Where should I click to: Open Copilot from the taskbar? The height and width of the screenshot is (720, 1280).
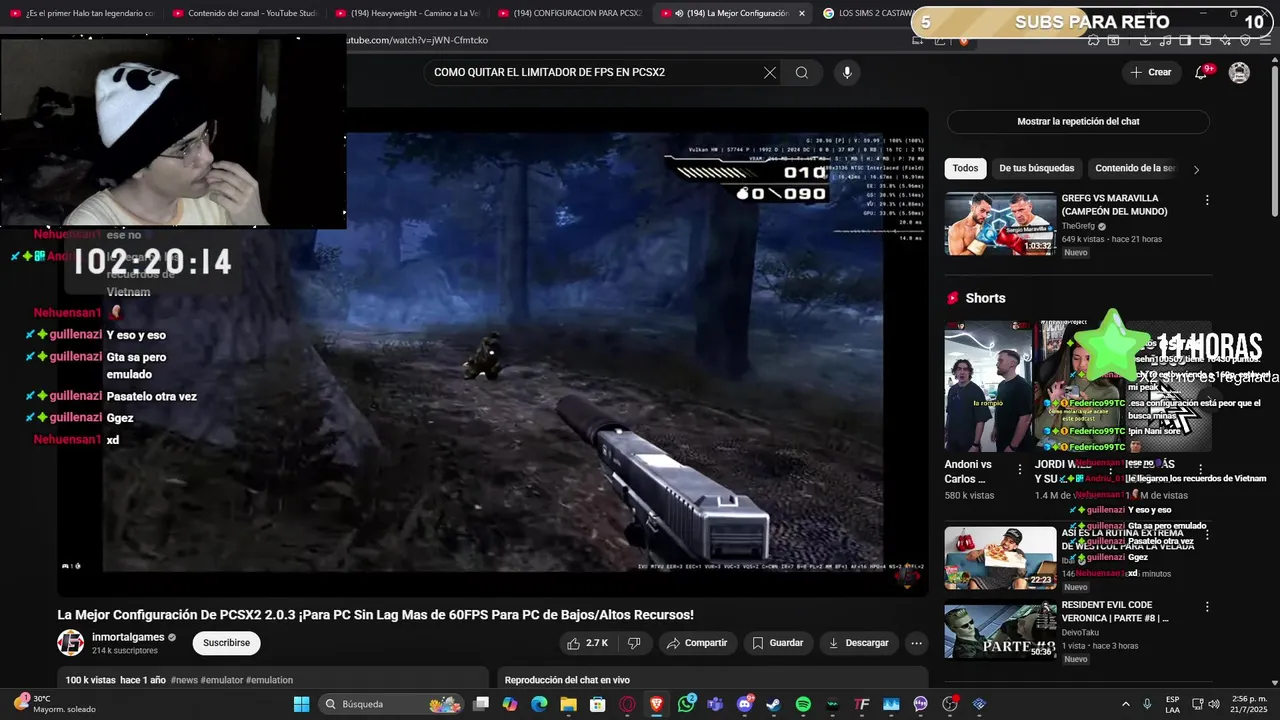[510, 704]
